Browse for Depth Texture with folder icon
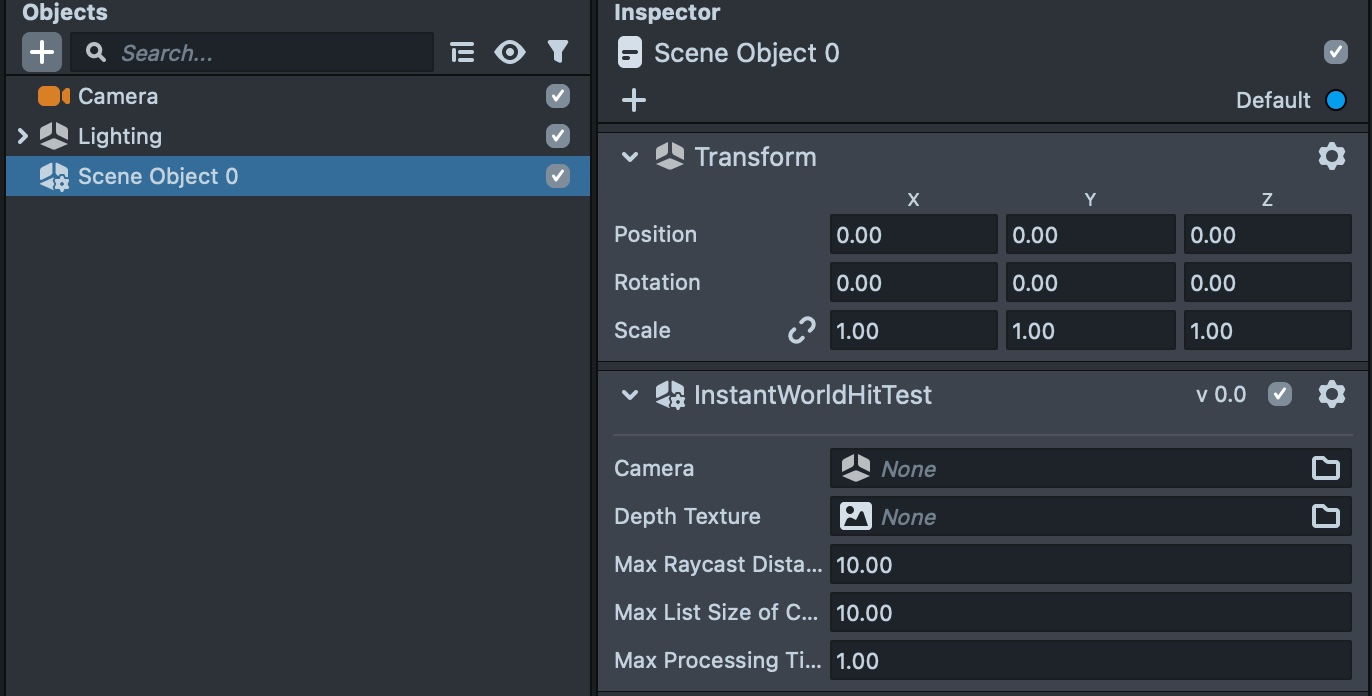The image size is (1372, 696). point(1325,516)
